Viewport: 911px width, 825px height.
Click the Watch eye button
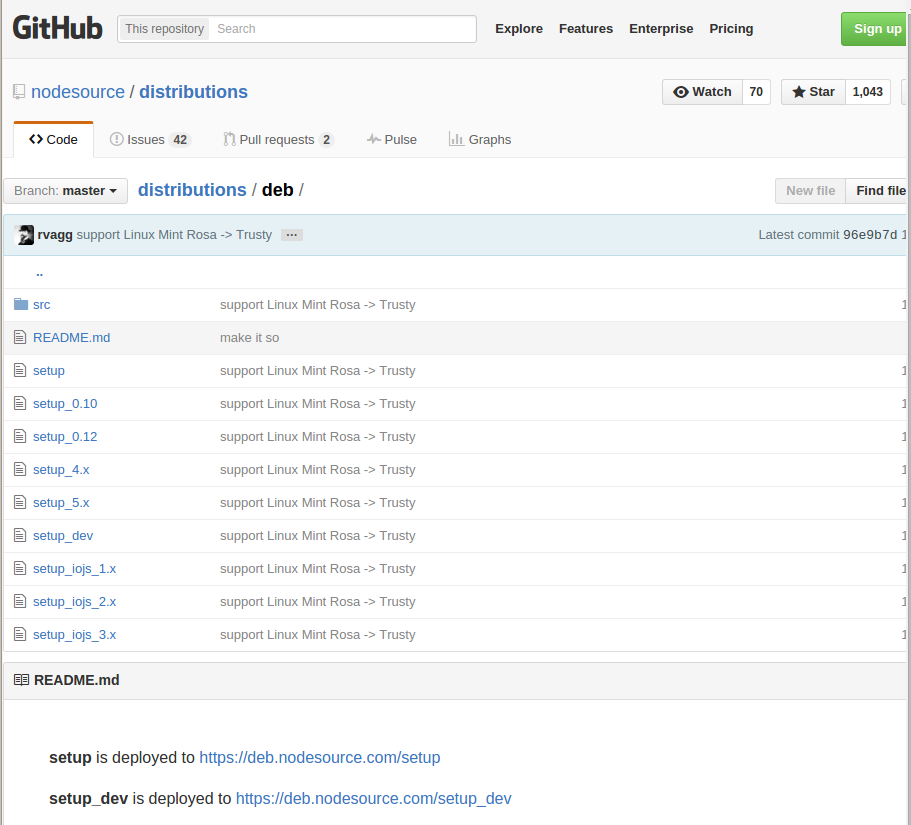[702, 92]
